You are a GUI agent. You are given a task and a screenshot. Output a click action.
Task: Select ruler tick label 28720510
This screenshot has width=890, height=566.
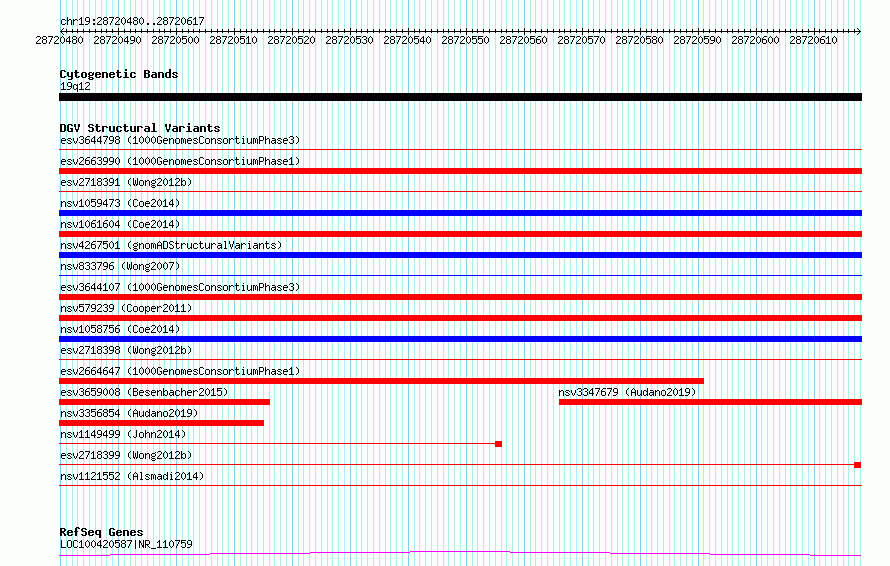pos(233,40)
